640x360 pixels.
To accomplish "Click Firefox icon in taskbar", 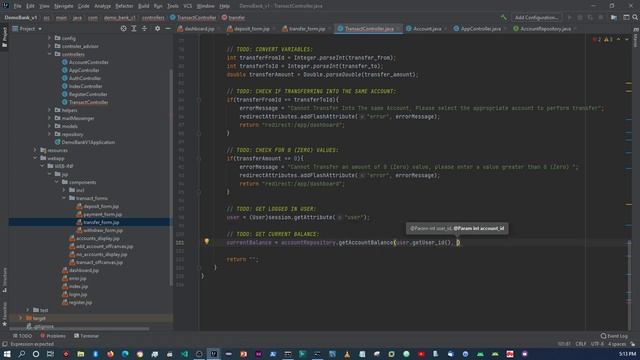I will pyautogui.click(x=110, y=354).
